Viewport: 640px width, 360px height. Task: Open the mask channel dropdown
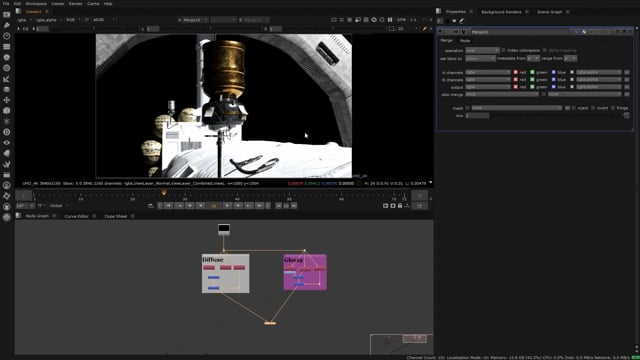coord(517,108)
